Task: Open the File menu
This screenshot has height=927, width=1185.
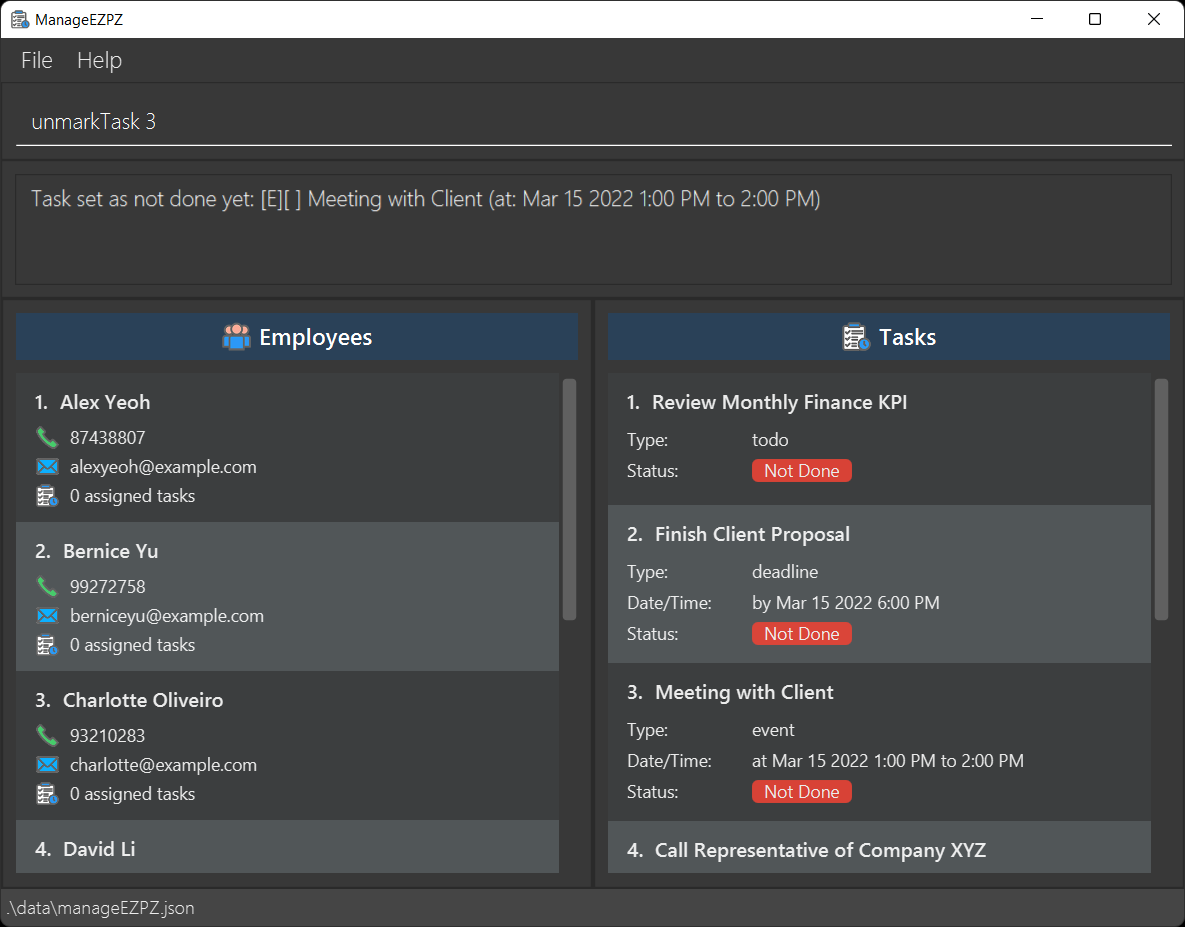Action: click(x=37, y=60)
